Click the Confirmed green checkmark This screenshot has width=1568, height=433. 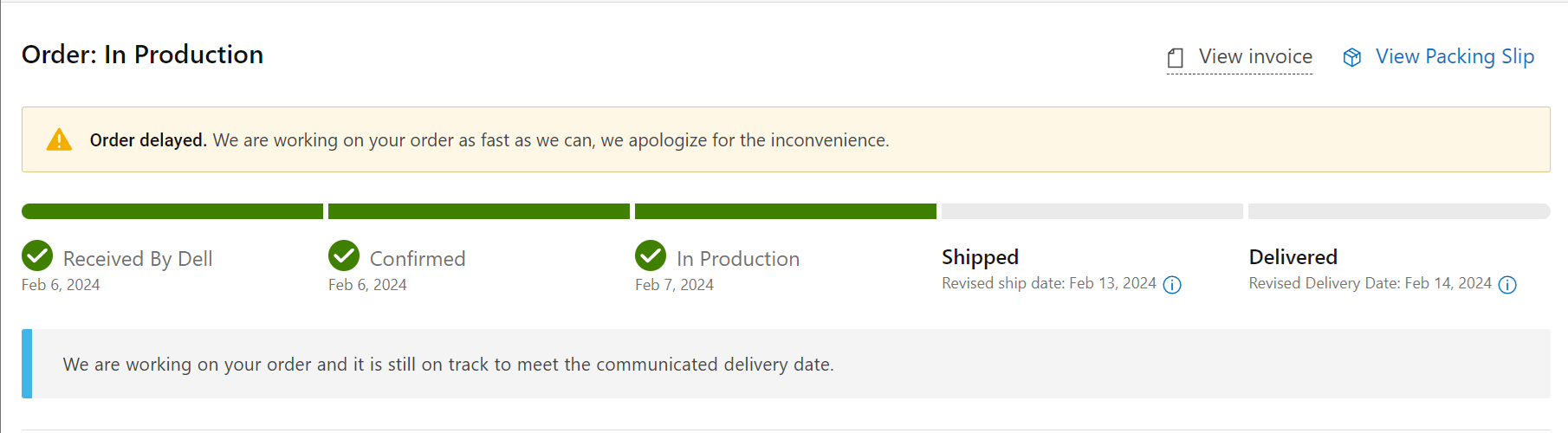click(x=344, y=255)
